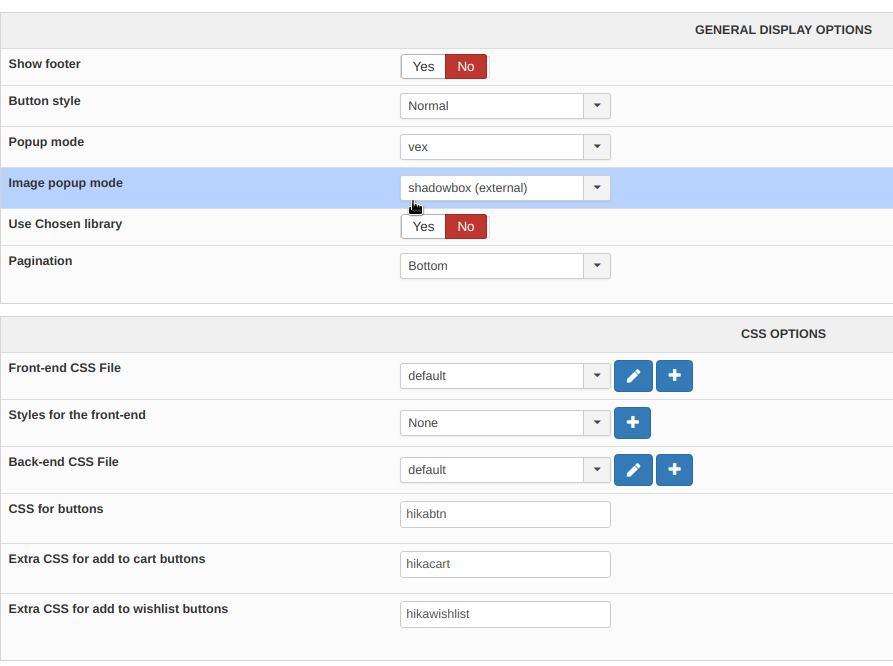The image size is (893, 666).
Task: Add new front-end style with plus icon
Action: coord(632,423)
